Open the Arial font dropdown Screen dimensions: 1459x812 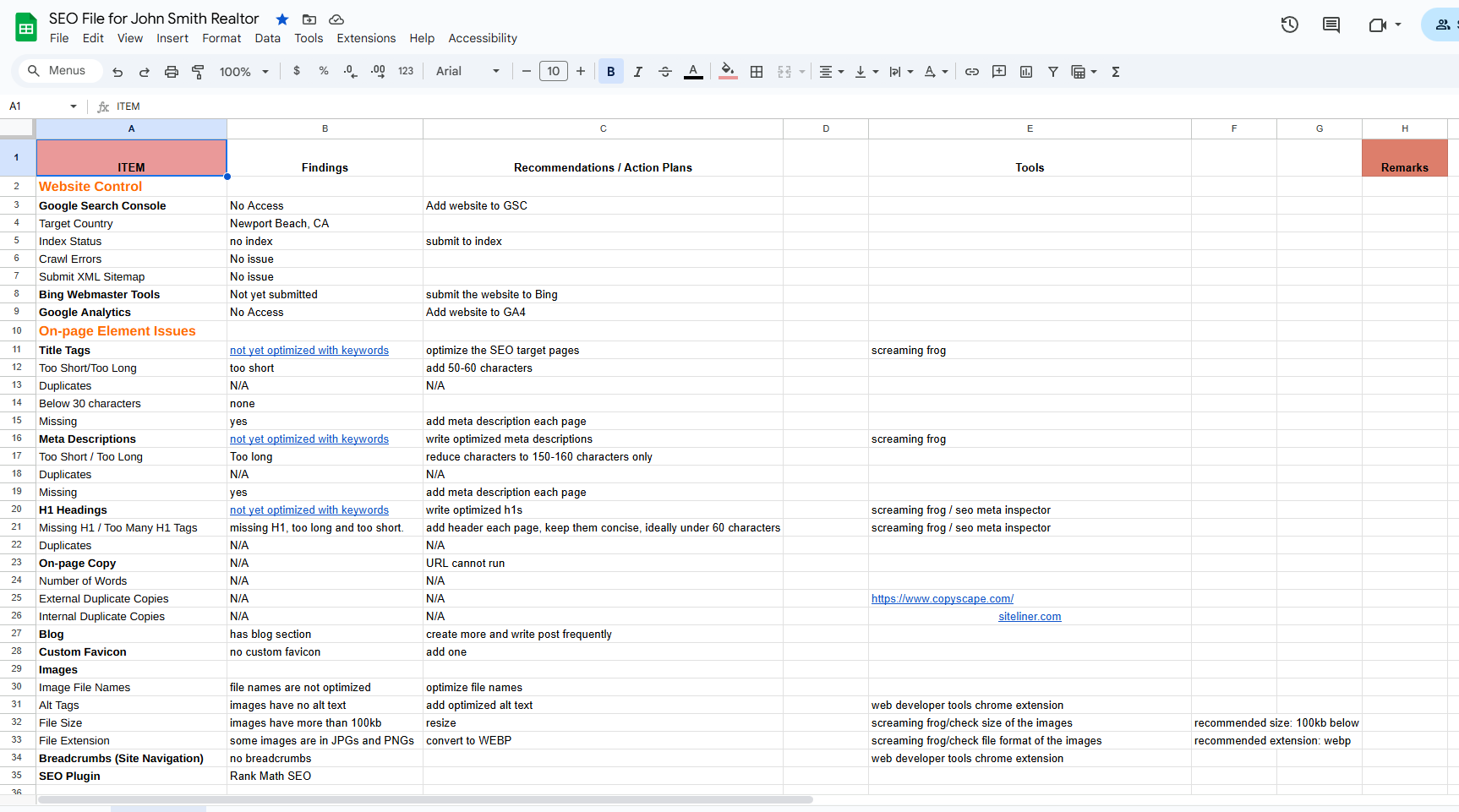467,72
